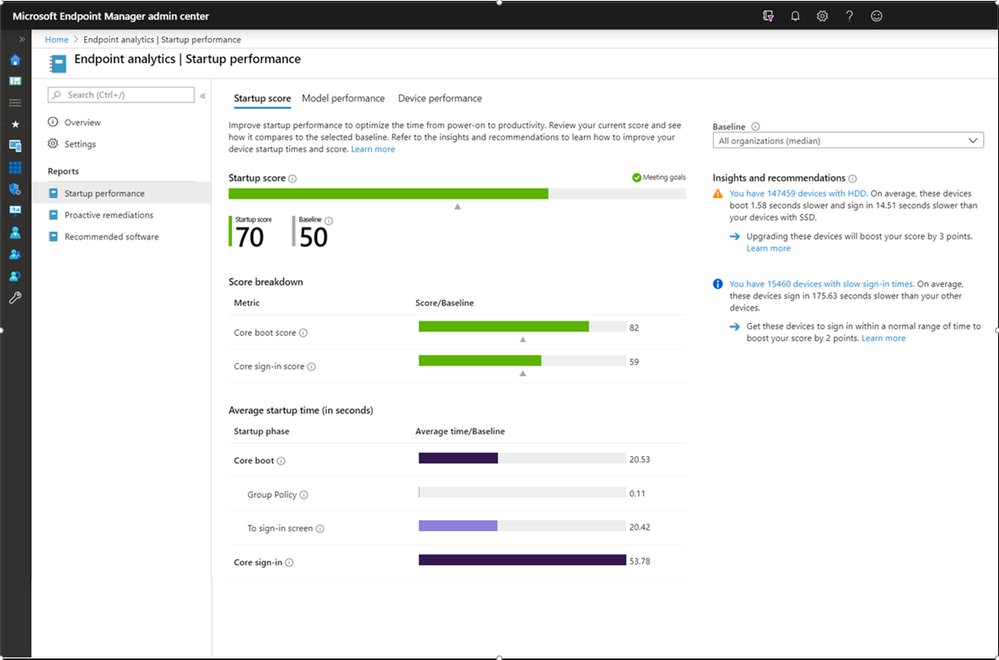Focus the Search (Ctrl+/) box
This screenshot has height=660, width=999.
[x=121, y=95]
